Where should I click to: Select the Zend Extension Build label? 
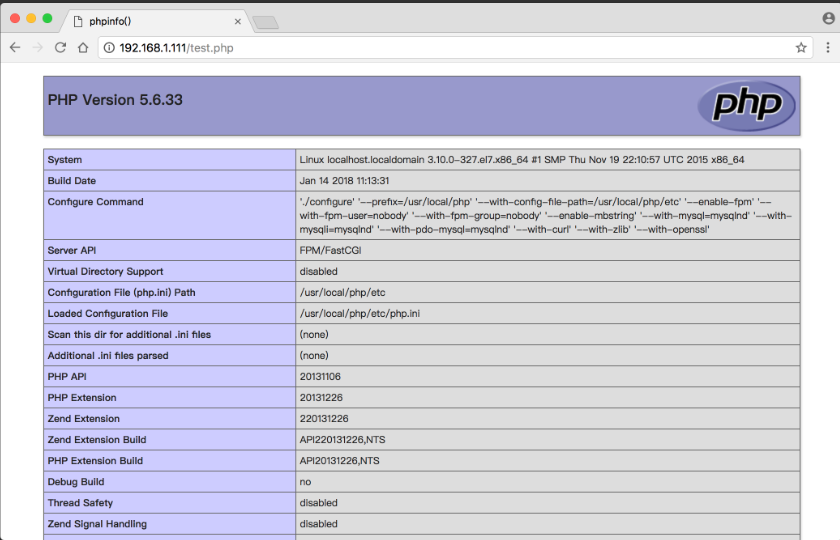[x=97, y=439]
